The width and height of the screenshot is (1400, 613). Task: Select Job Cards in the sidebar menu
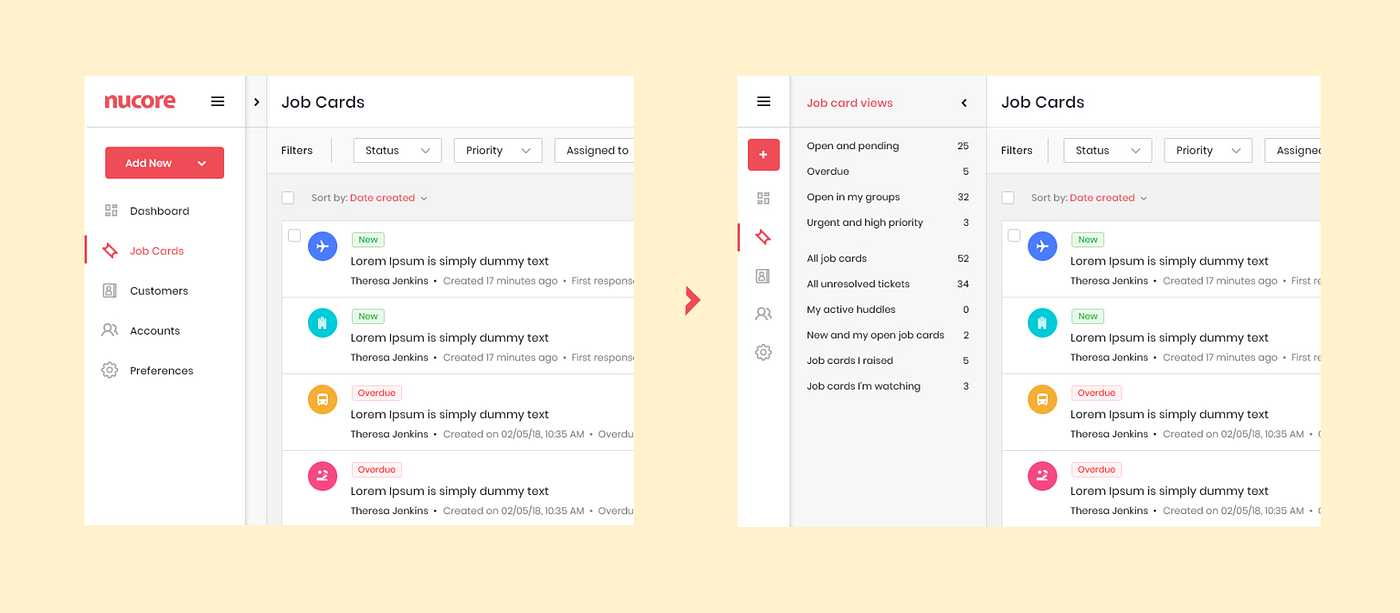tap(157, 251)
